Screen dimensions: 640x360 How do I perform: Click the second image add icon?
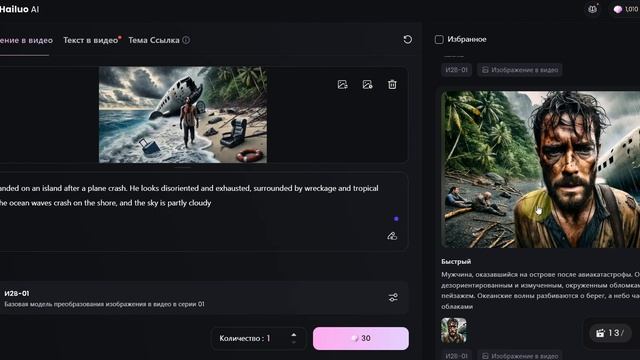[x=367, y=84]
